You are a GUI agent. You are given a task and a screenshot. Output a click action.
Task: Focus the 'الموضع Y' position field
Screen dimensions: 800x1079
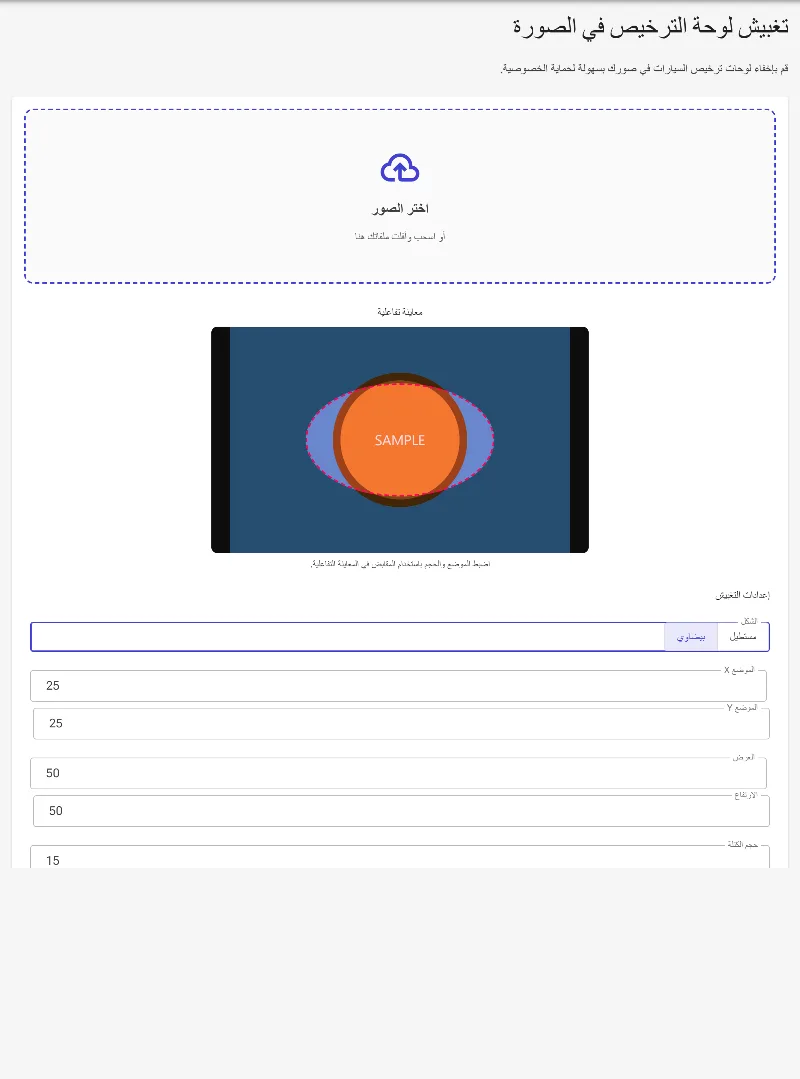pos(401,723)
